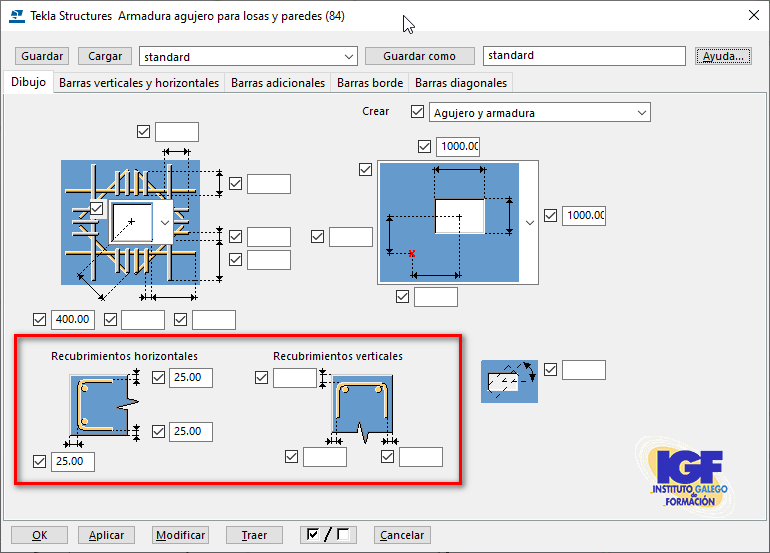Screen dimensions: 770x553
Task: Toggle checkbox left of Recubrimientos verticales field
Action: pyautogui.click(x=262, y=378)
